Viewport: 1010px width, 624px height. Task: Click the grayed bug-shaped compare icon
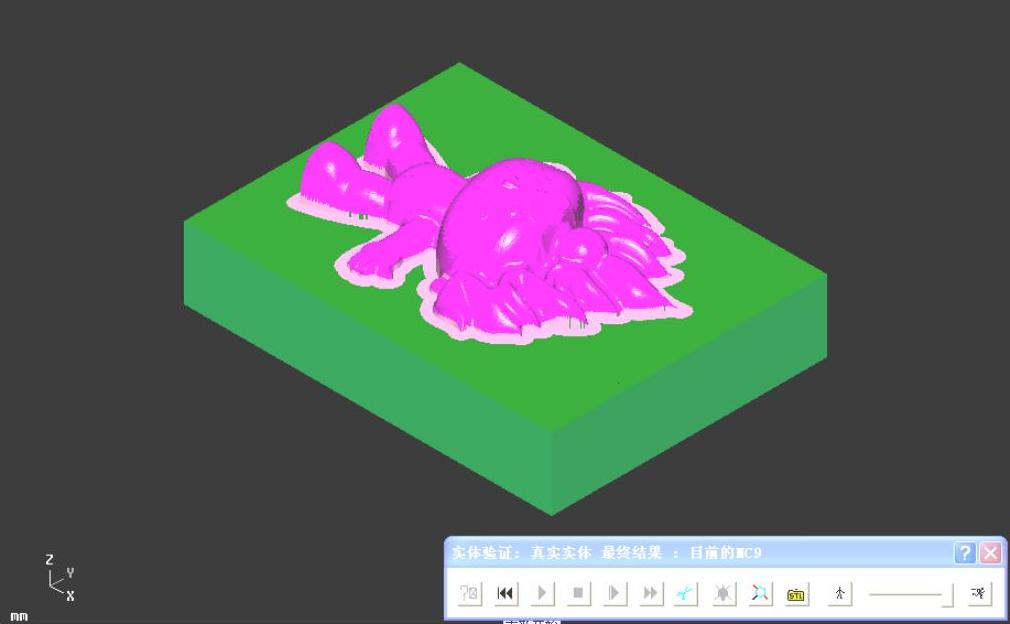click(x=723, y=593)
